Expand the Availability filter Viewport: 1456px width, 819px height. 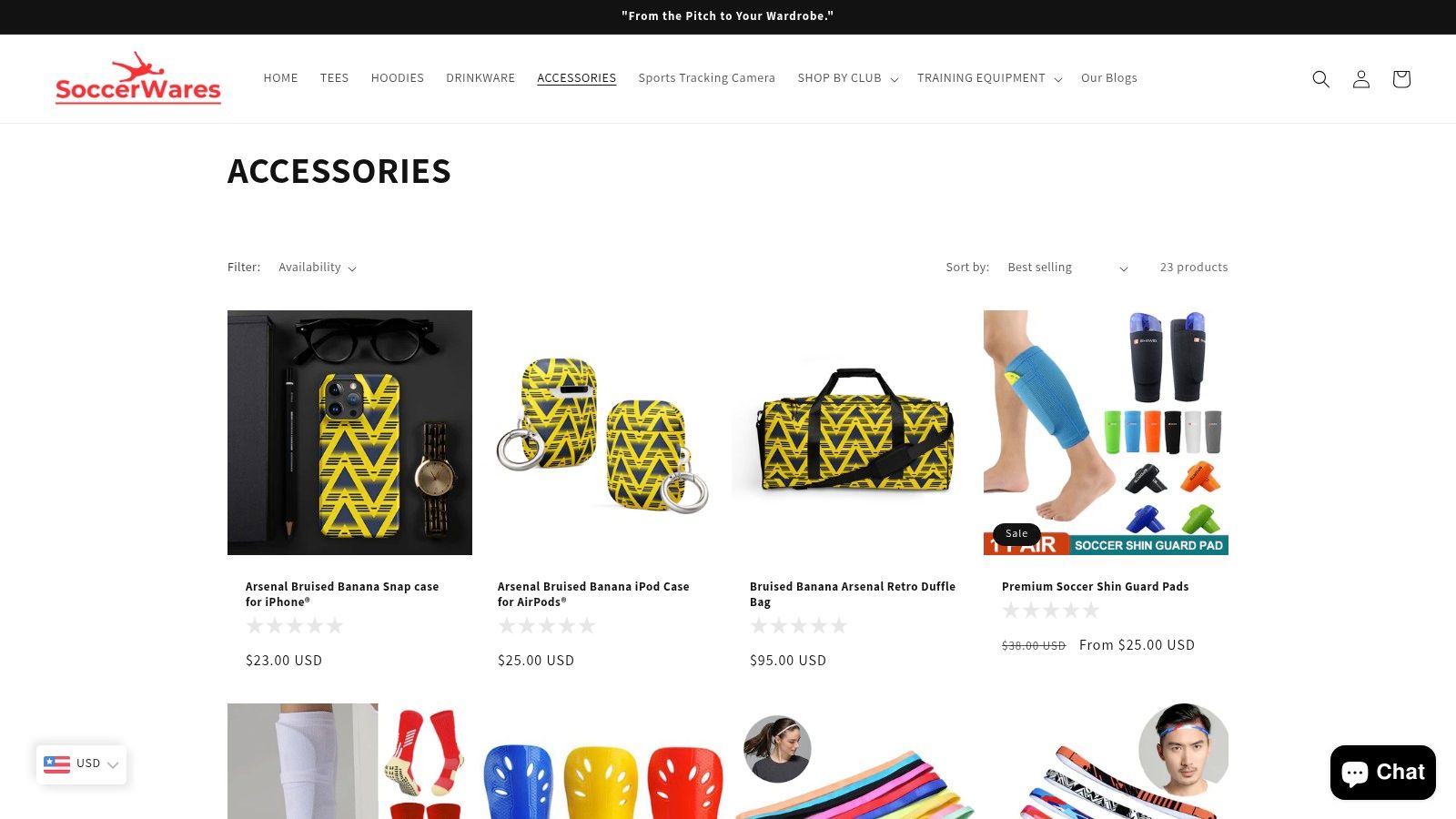point(318,268)
